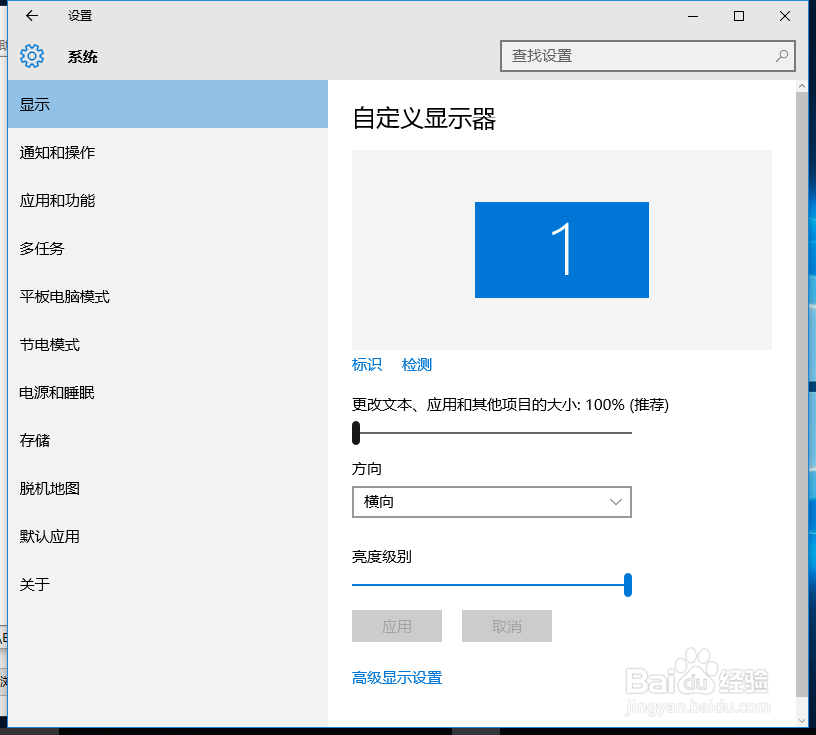This screenshot has width=816, height=735.
Task: Click the Settings gear icon
Action: pos(32,56)
